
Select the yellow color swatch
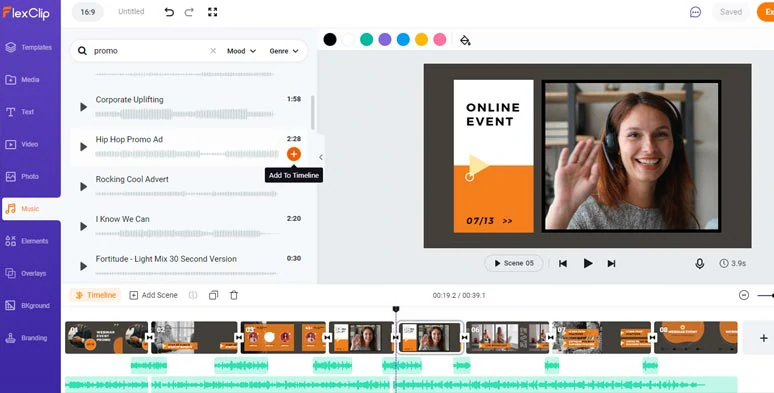click(x=421, y=39)
